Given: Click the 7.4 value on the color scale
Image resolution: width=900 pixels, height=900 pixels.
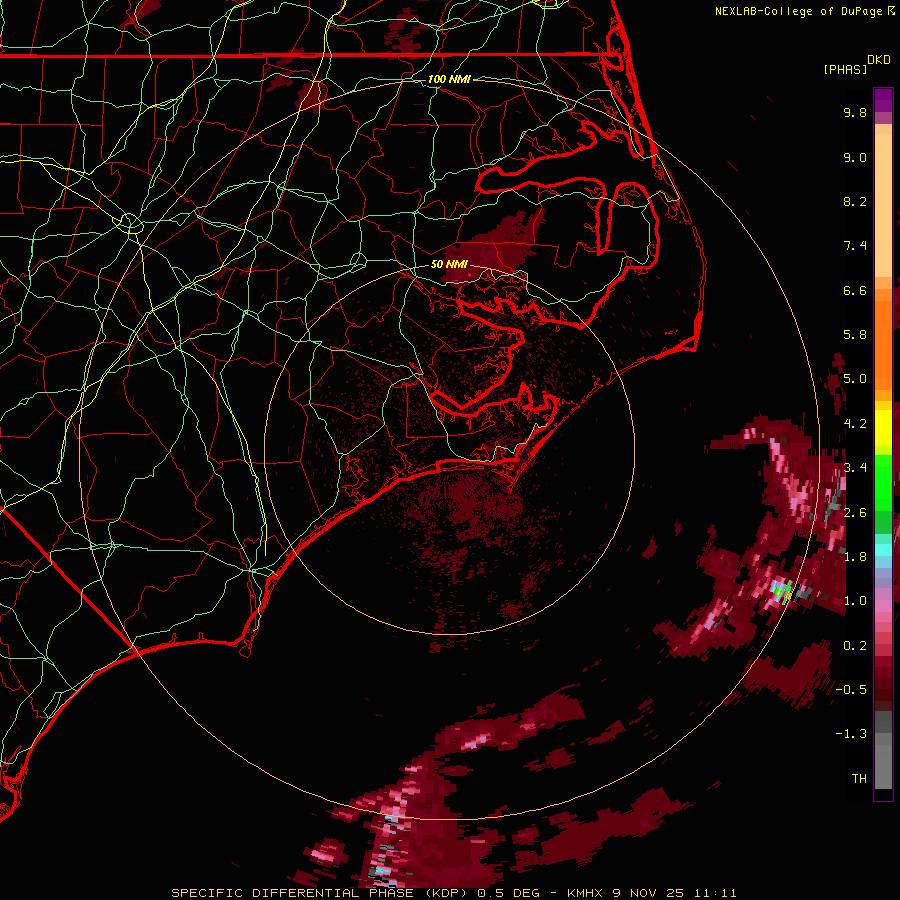Looking at the screenshot, I should (855, 246).
